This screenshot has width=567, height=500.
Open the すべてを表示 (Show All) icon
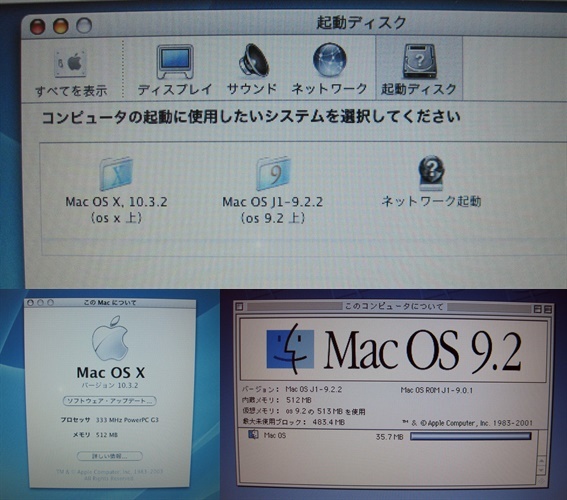click(71, 64)
